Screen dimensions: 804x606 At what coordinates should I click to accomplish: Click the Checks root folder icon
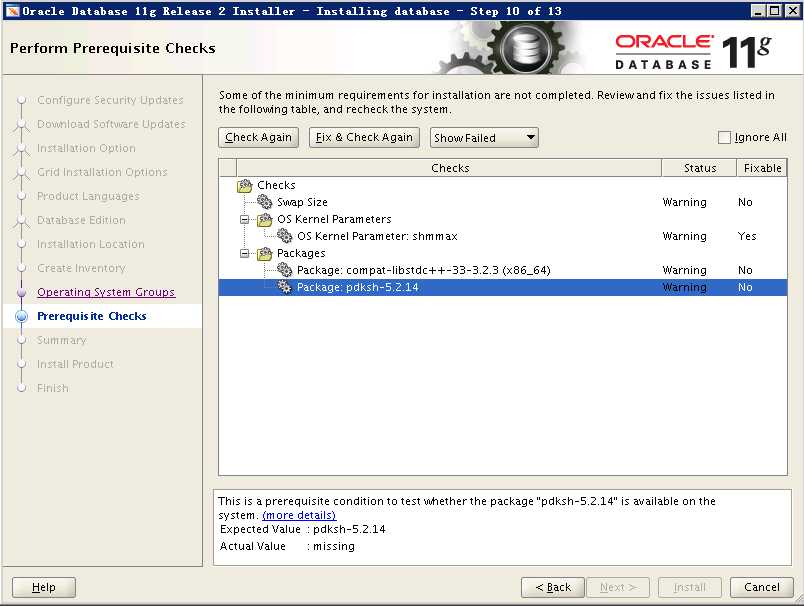pyautogui.click(x=245, y=186)
